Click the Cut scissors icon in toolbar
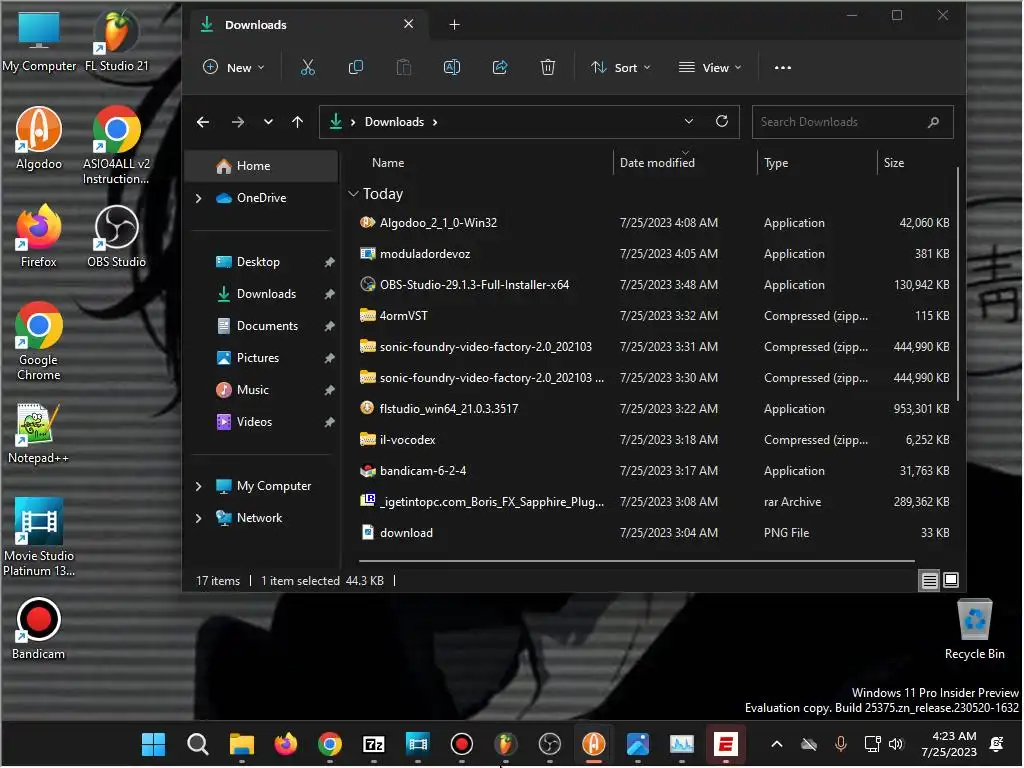This screenshot has width=1024, height=768. [308, 67]
